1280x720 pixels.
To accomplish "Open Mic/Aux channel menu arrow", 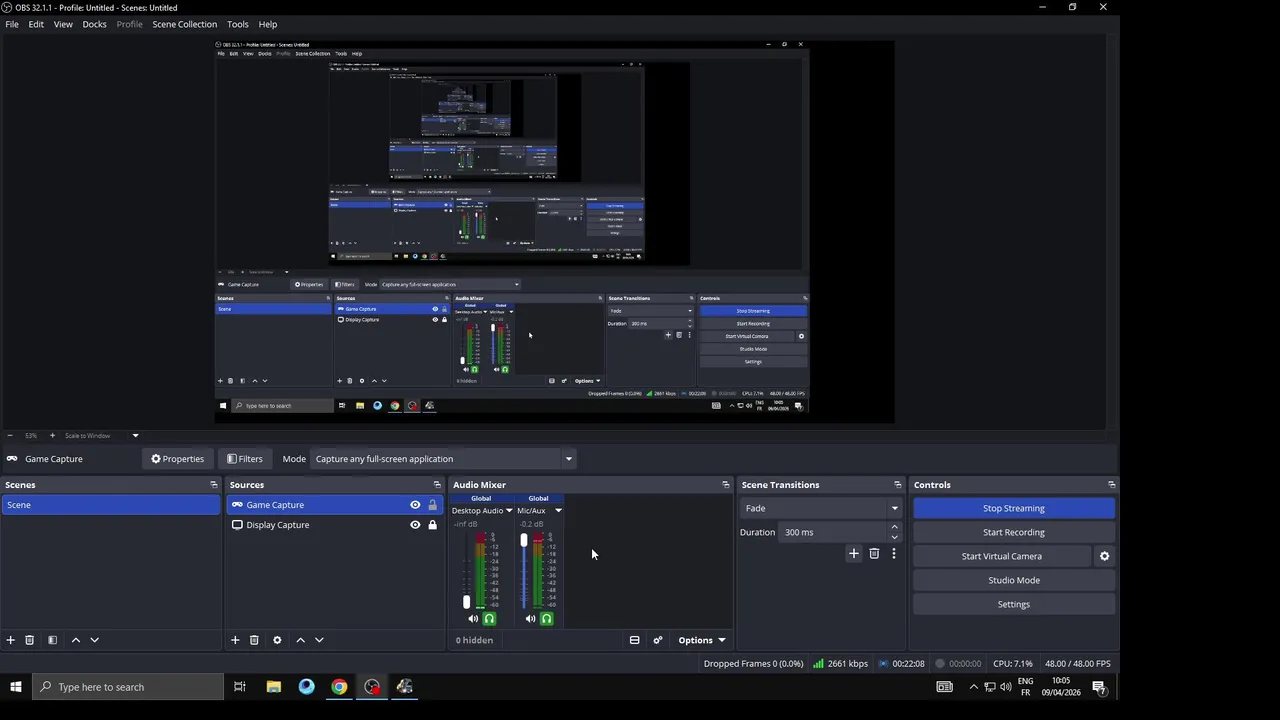I will click(558, 511).
